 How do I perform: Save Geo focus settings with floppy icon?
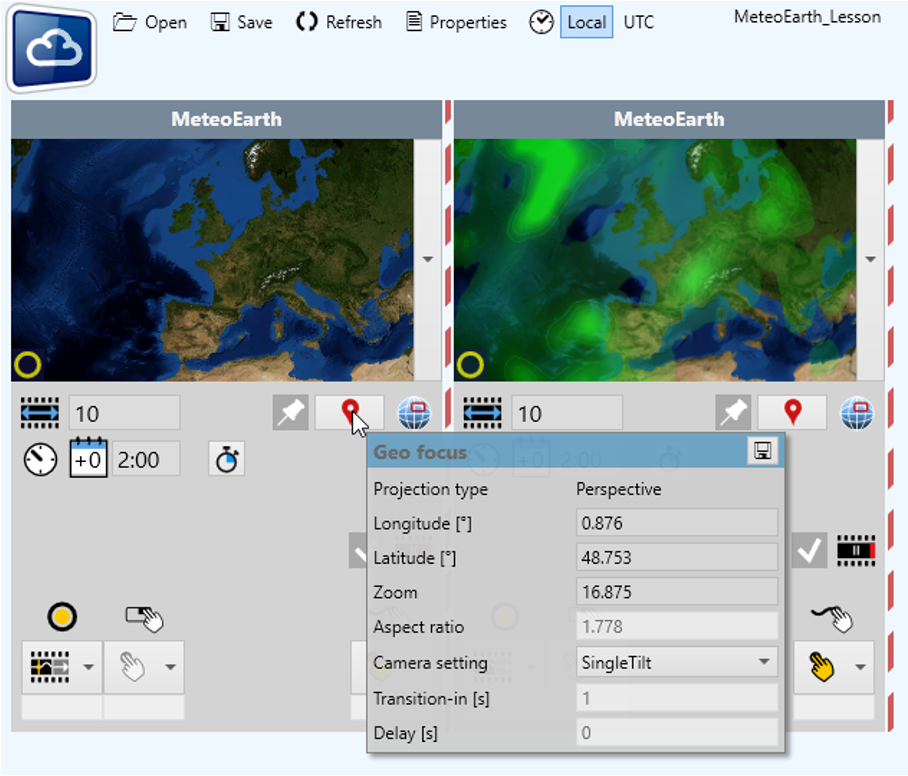[x=762, y=451]
